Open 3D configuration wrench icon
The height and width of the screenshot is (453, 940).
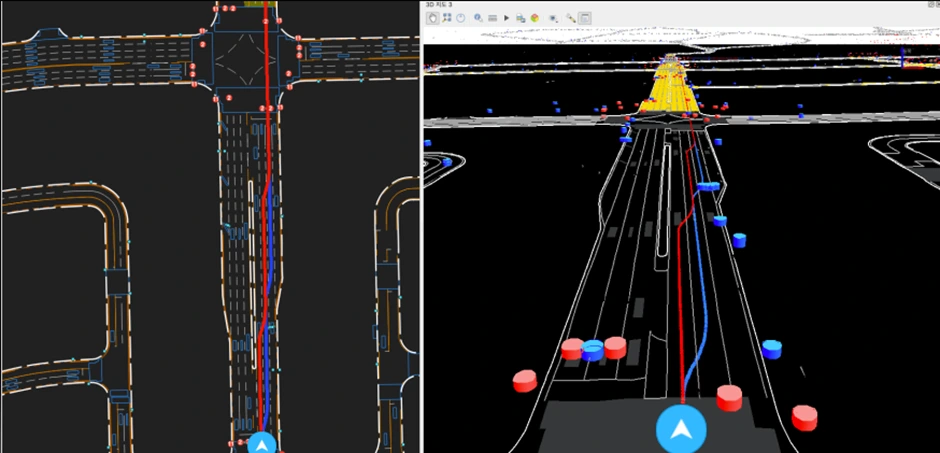click(x=571, y=18)
